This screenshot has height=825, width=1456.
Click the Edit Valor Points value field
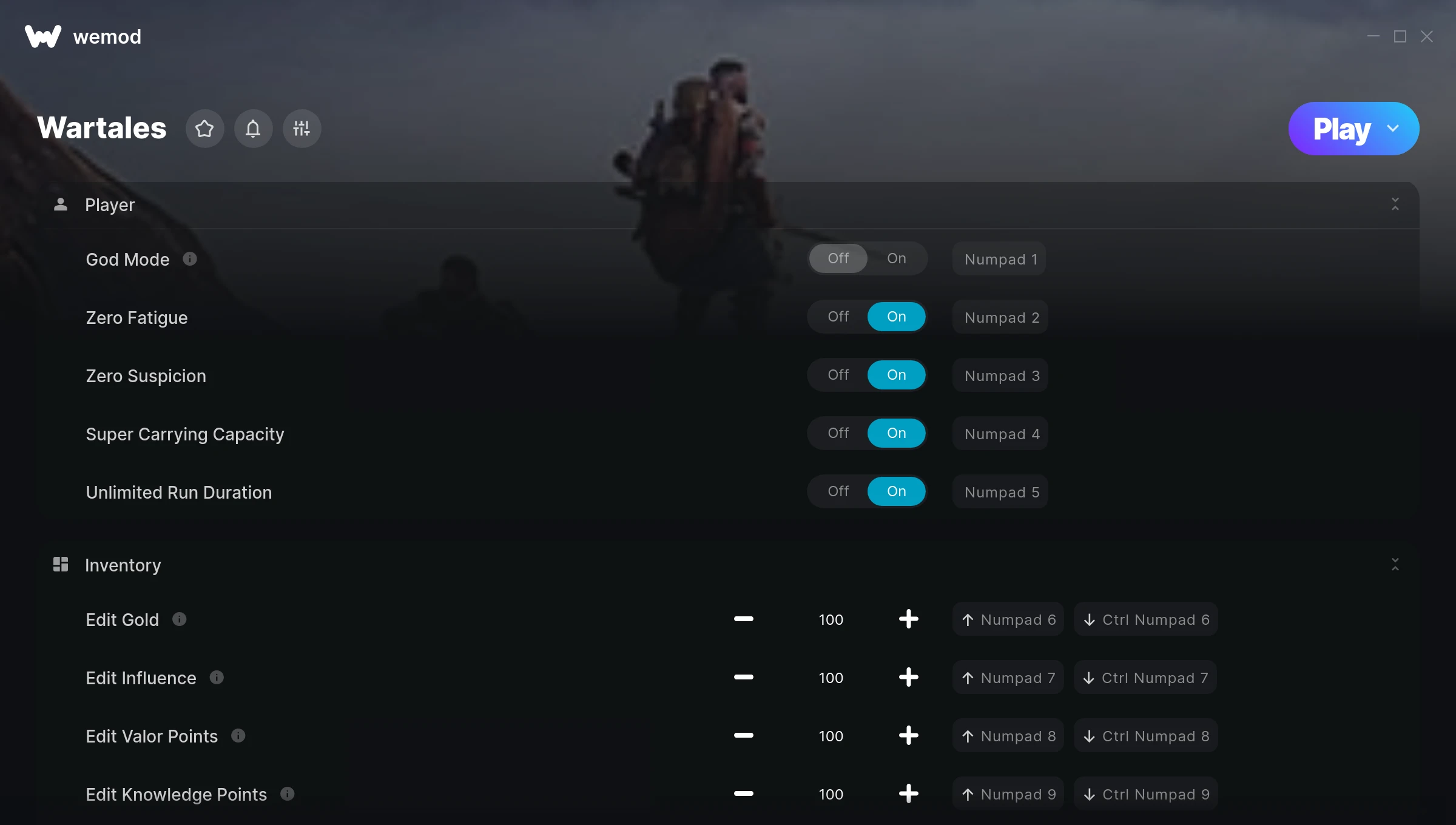(x=831, y=736)
